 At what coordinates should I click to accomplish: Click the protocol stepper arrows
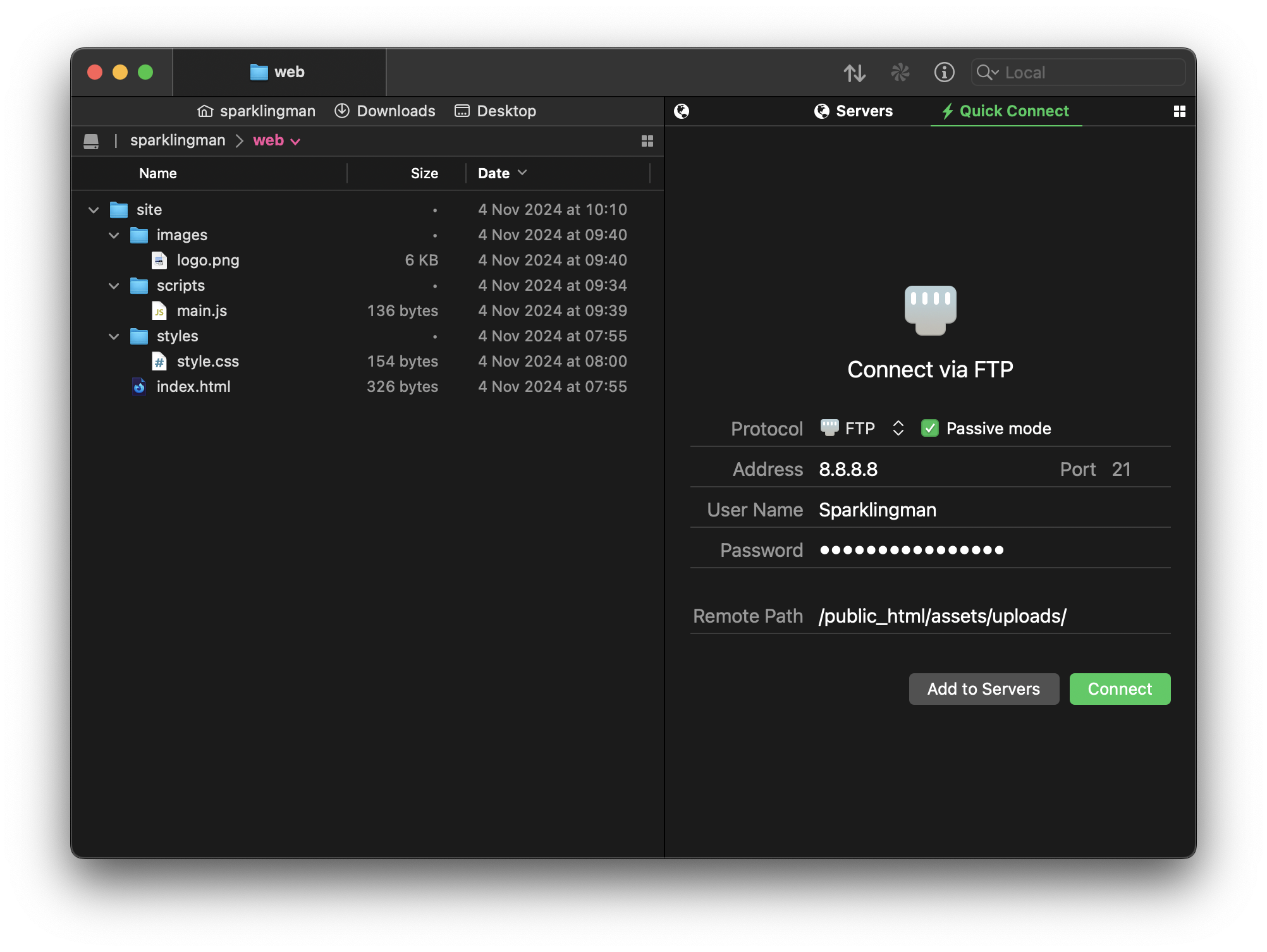898,429
